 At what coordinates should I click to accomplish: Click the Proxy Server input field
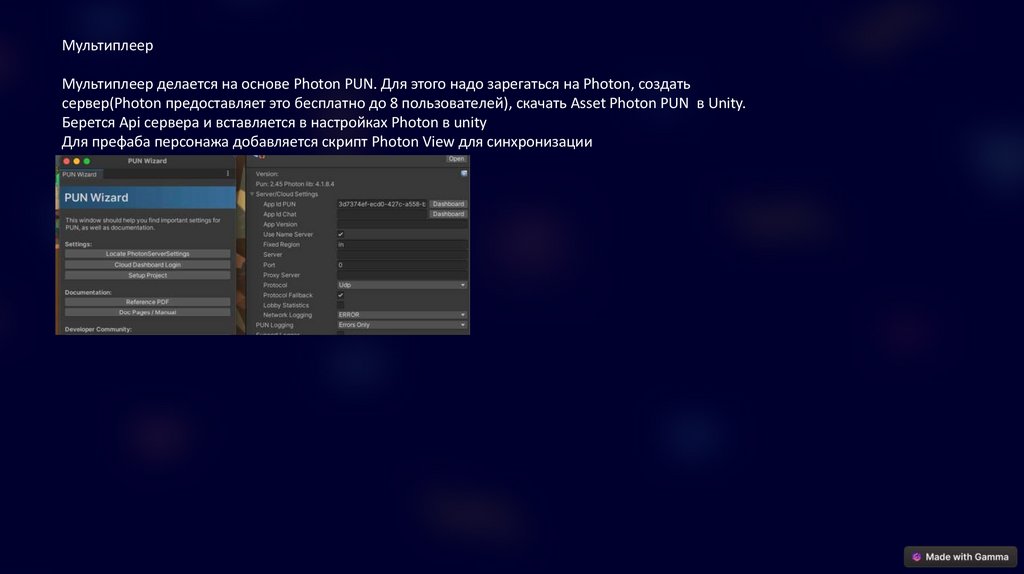click(x=402, y=275)
